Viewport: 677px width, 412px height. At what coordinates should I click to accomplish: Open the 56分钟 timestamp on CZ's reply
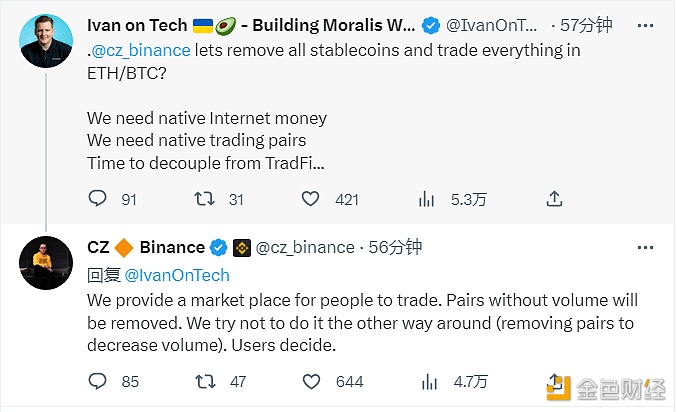click(x=396, y=247)
